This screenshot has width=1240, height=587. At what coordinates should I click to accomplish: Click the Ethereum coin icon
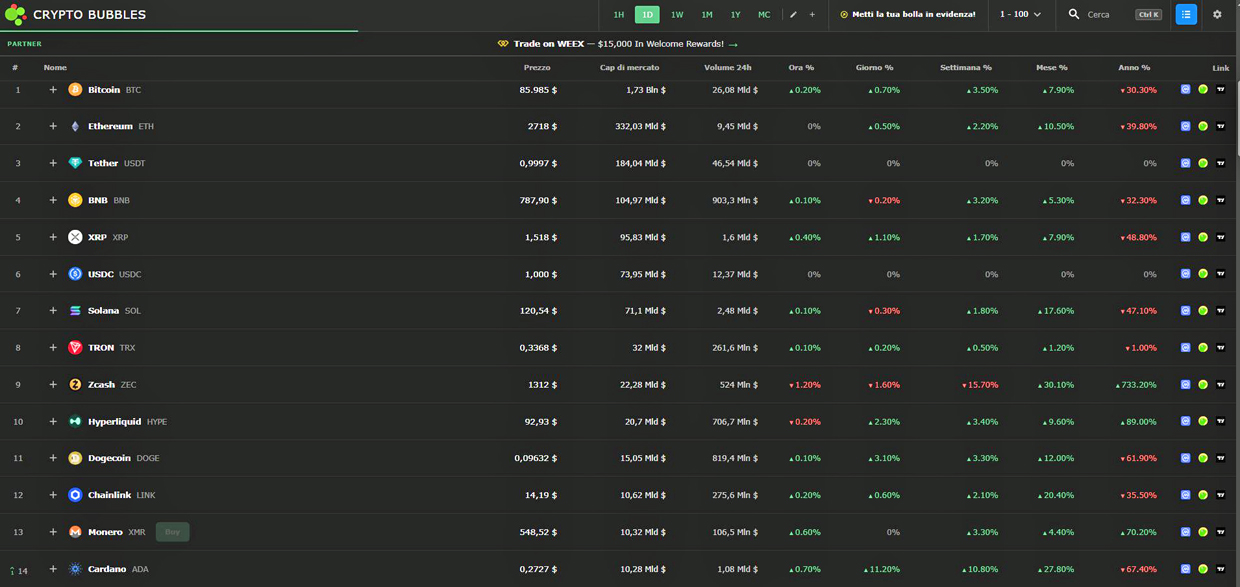click(75, 126)
